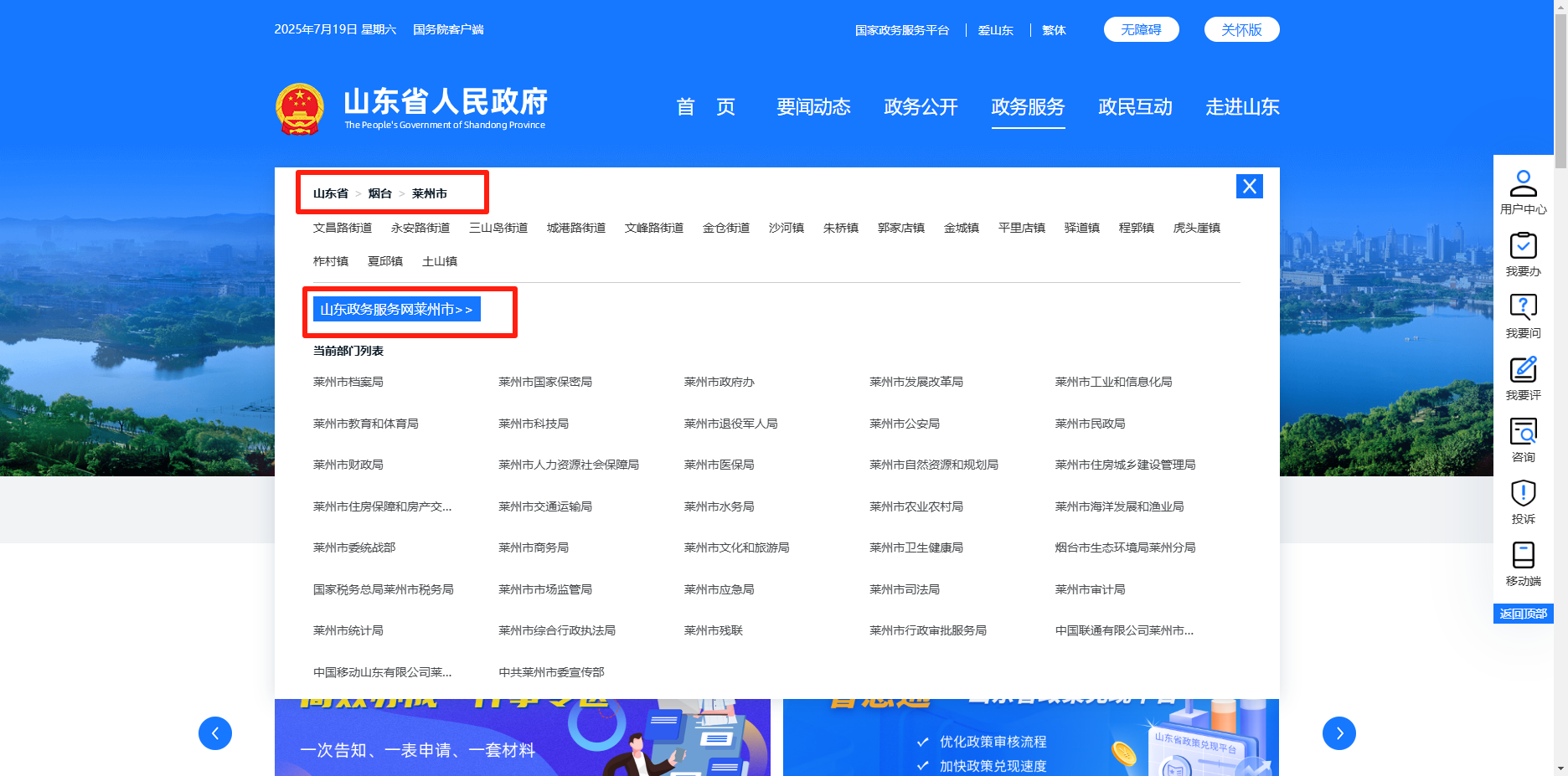Click 返回顶部 back to top
The image size is (1568, 776).
click(1523, 614)
